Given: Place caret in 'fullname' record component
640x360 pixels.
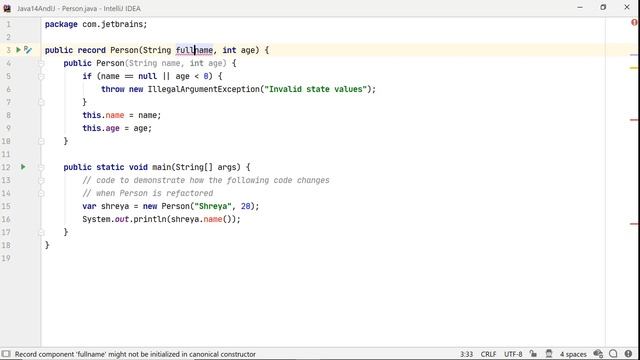Looking at the screenshot, I should [x=194, y=50].
